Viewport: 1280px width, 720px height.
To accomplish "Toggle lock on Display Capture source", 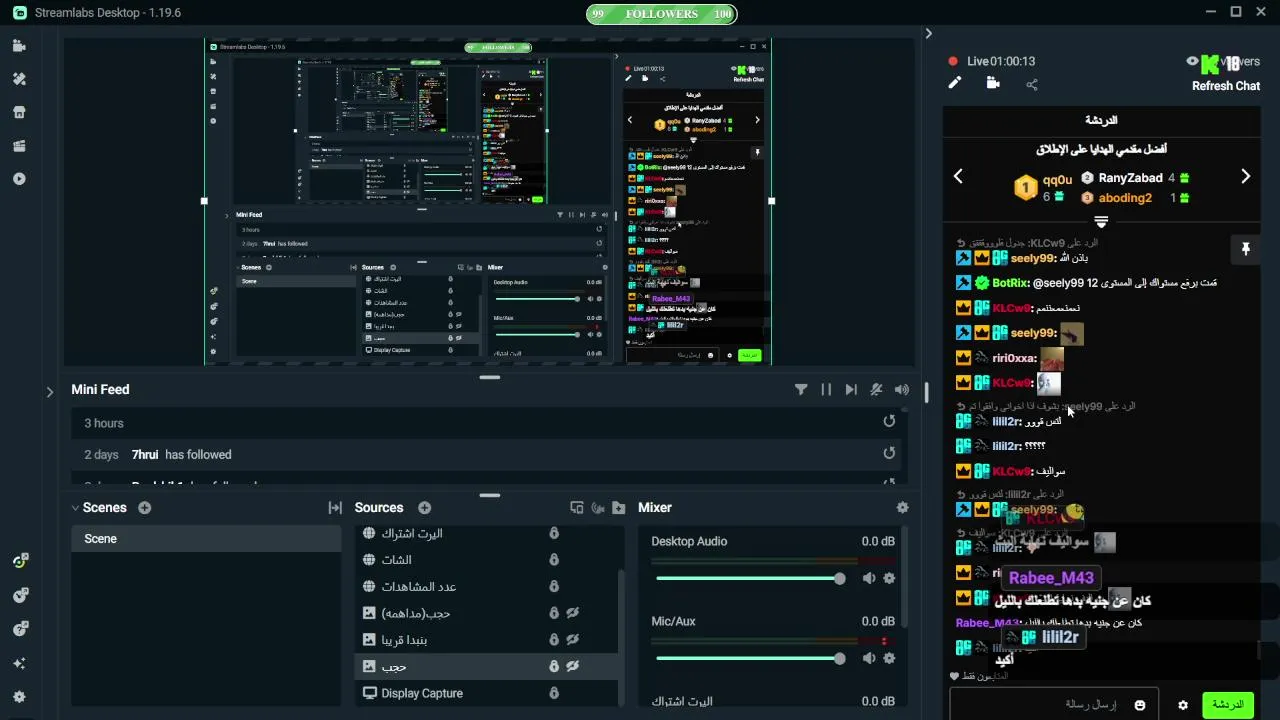I will (x=554, y=693).
